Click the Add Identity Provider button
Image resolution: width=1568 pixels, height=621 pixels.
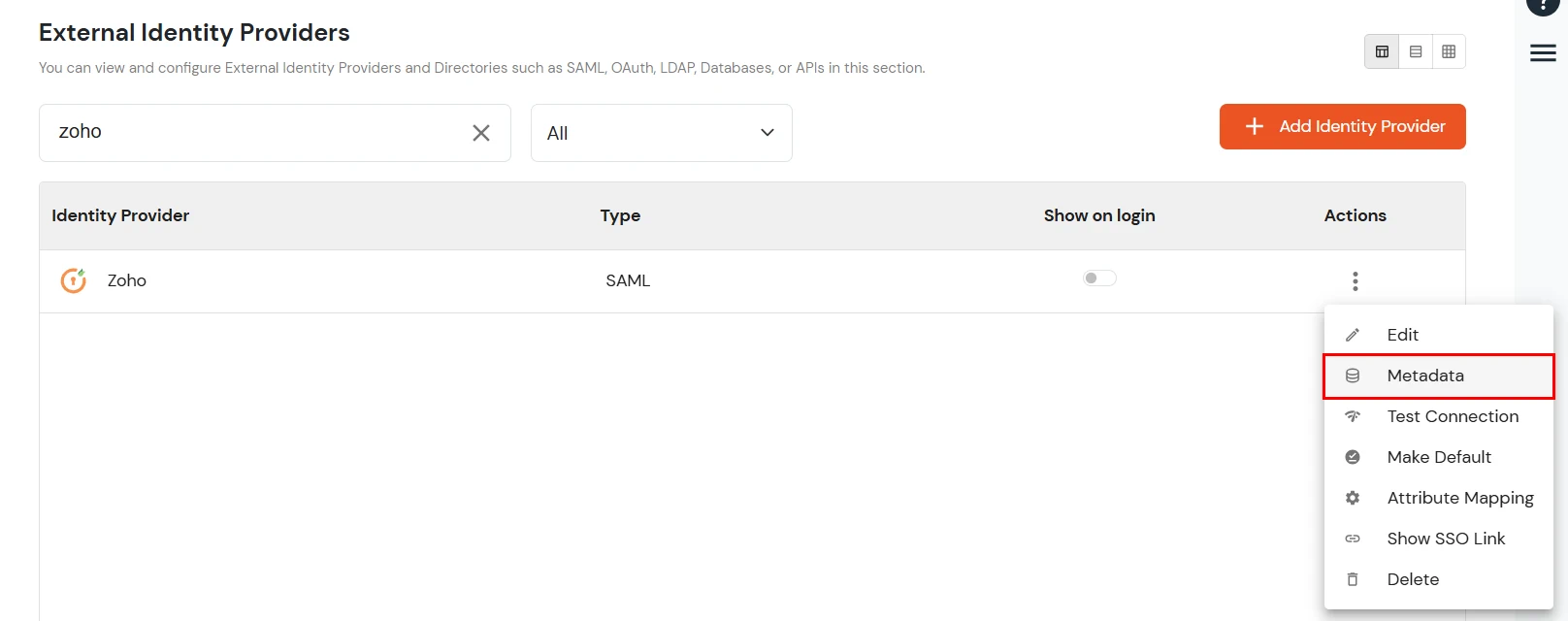pyautogui.click(x=1342, y=126)
